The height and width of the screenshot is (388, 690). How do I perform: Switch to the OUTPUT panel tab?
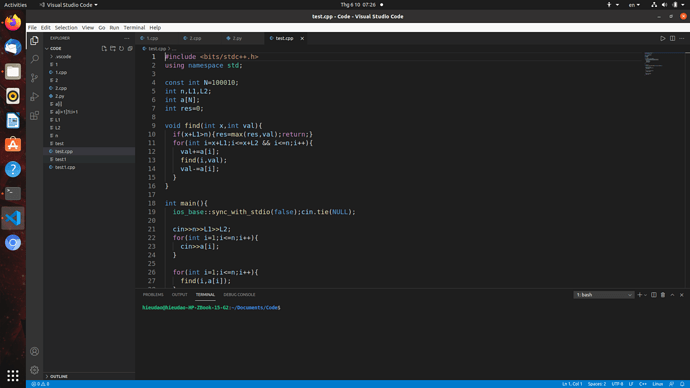[x=180, y=295]
